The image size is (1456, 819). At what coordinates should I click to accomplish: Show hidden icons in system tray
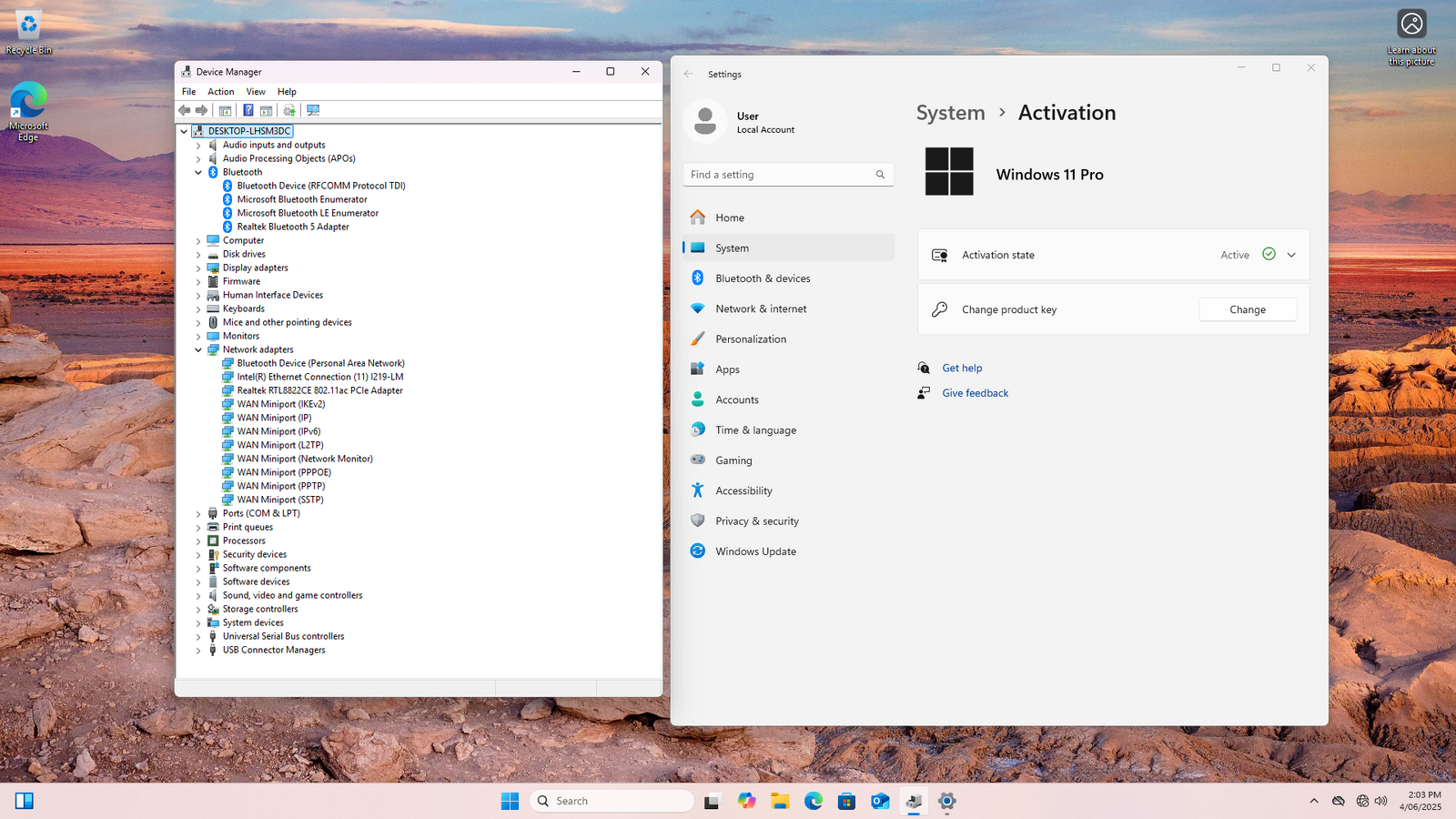point(1313,801)
